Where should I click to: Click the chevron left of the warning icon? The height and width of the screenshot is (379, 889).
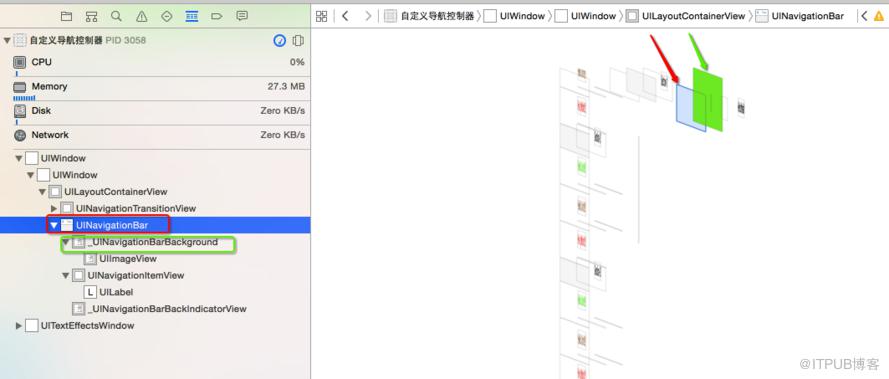[x=864, y=16]
